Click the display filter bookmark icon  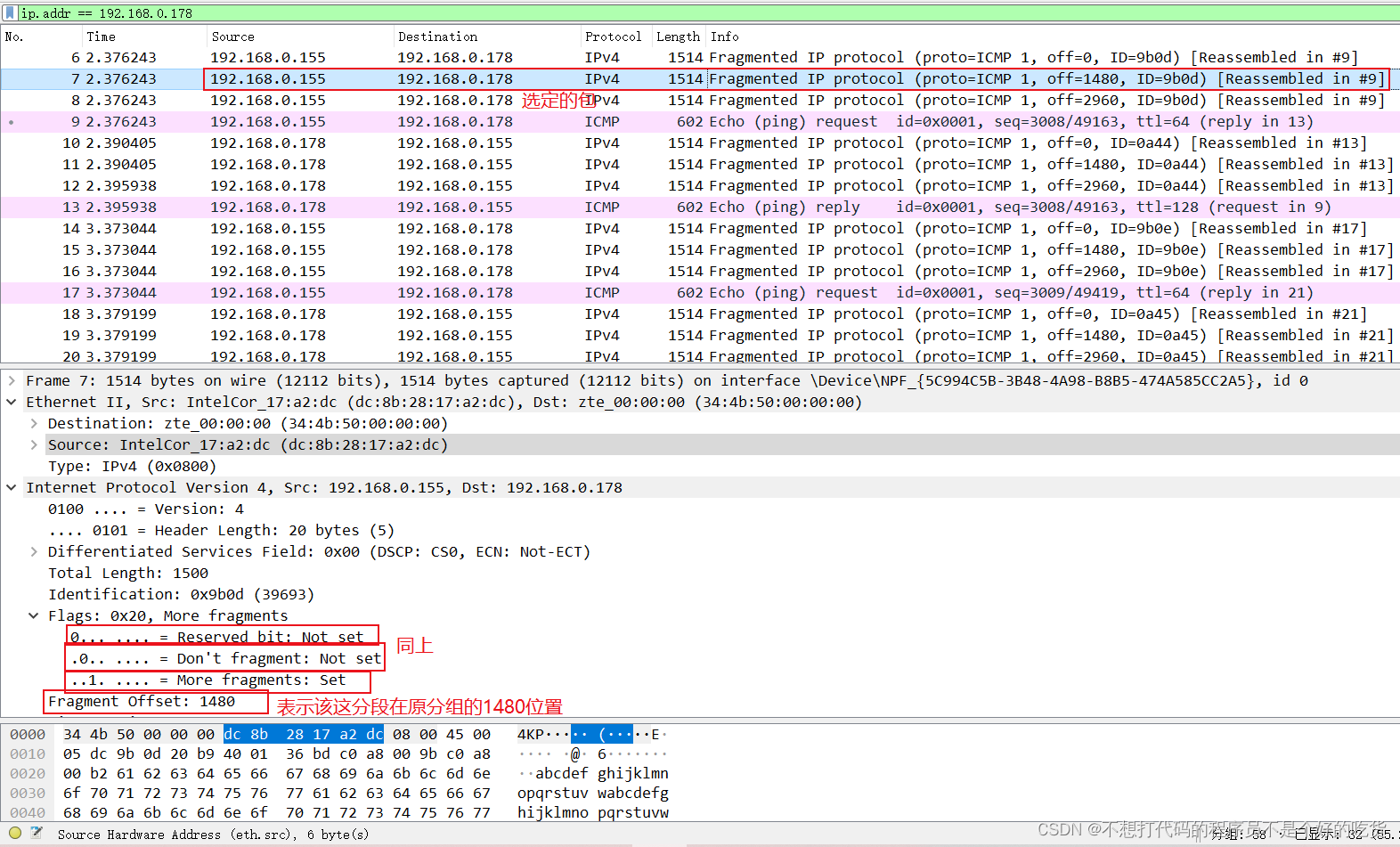[10, 12]
